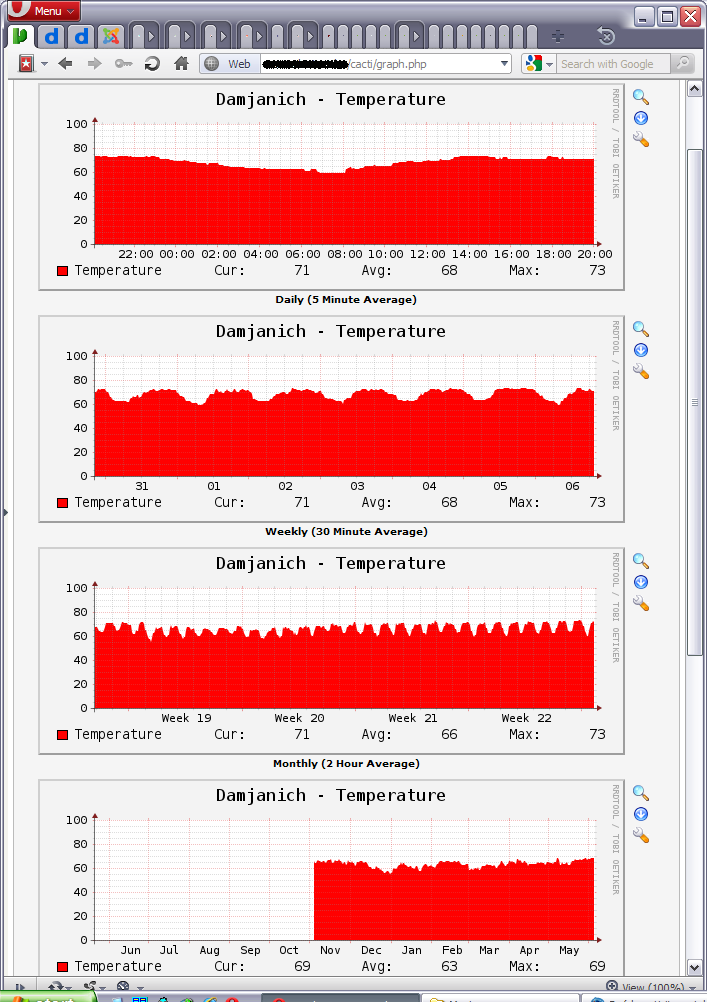Viewport: 707px width, 1002px height.
Task: Zoom the Daily temperature graph
Action: (641, 97)
